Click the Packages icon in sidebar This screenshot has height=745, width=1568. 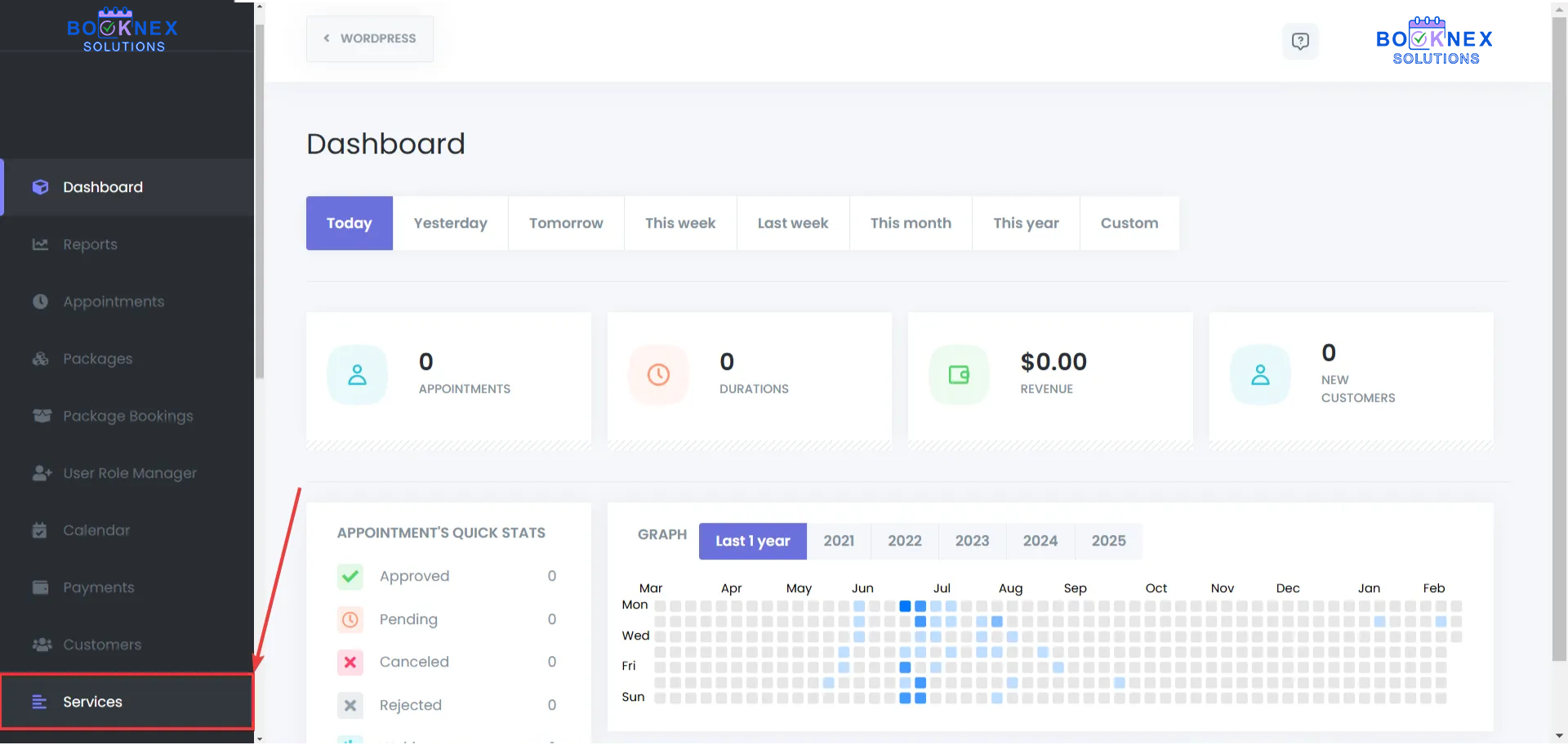click(x=40, y=359)
